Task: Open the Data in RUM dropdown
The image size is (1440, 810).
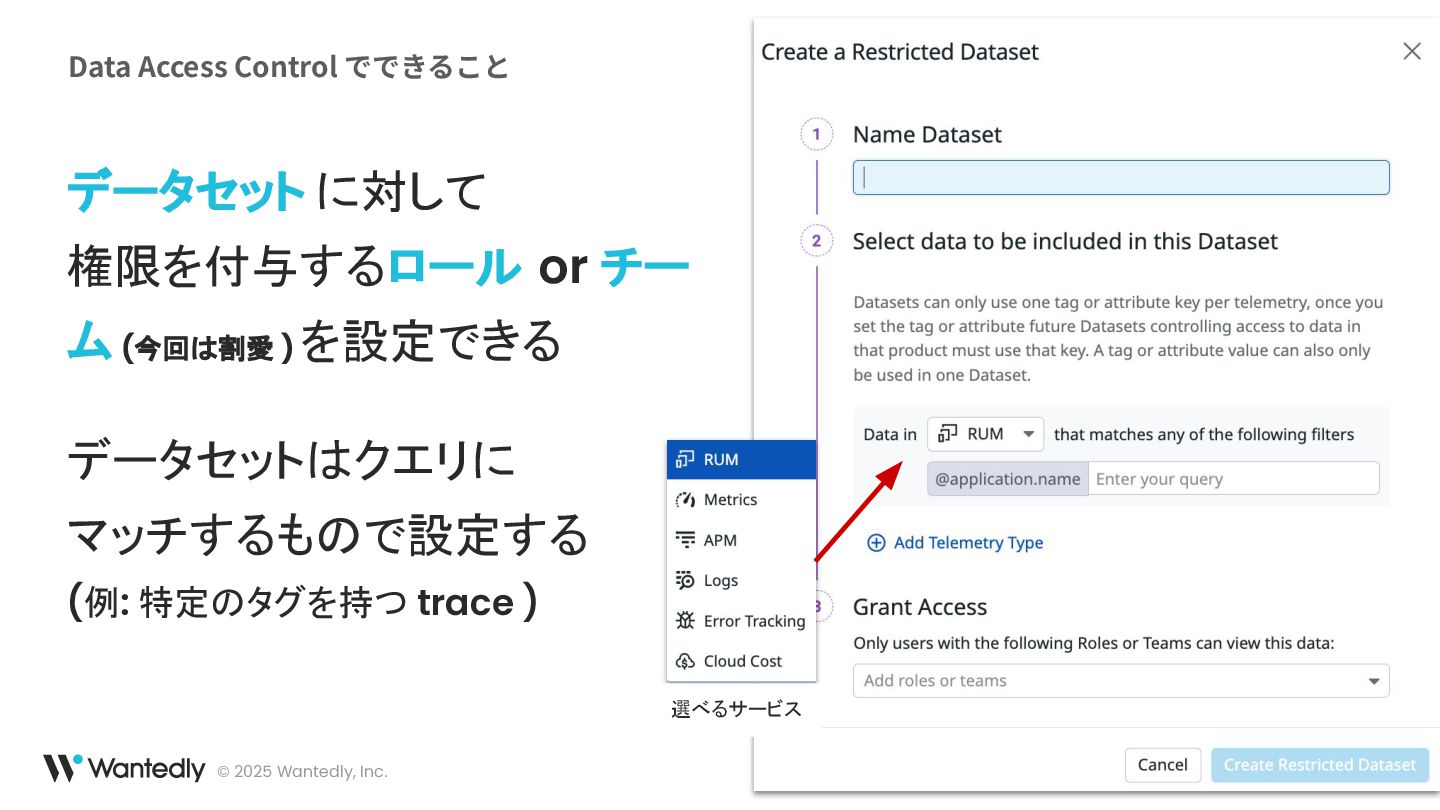Action: coord(986,434)
